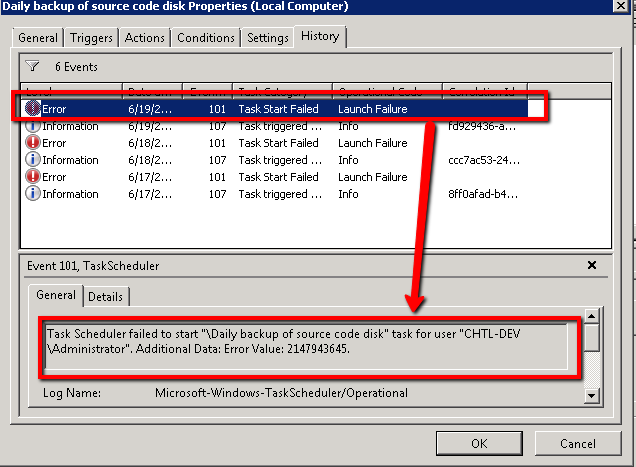Screen dimensions: 636x467
Task: Switch to the Triggers tab
Action: [92, 38]
